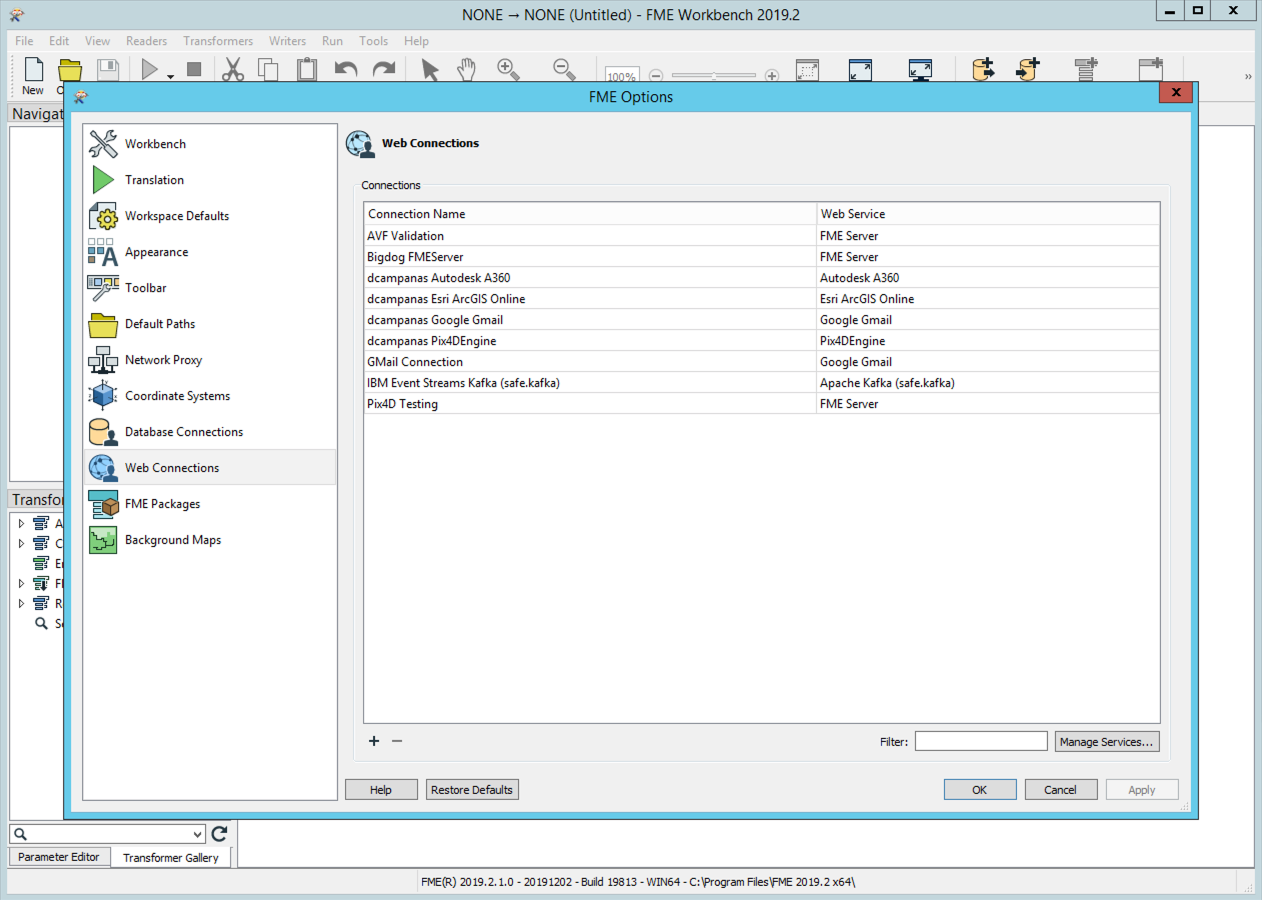Open the Background Maps category
This screenshot has height=900, width=1262.
pyautogui.click(x=210, y=540)
